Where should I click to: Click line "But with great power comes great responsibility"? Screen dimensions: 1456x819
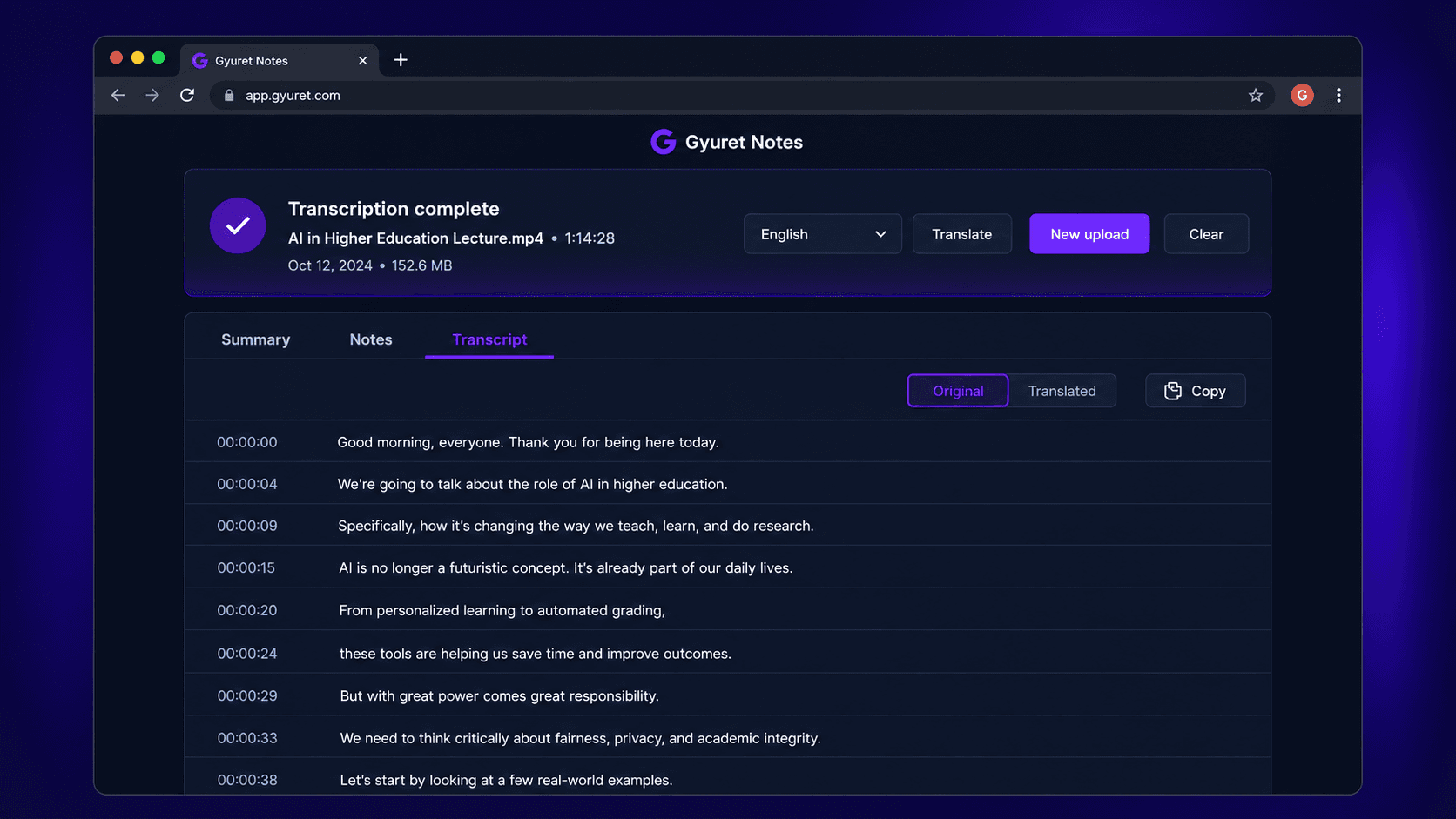point(500,695)
